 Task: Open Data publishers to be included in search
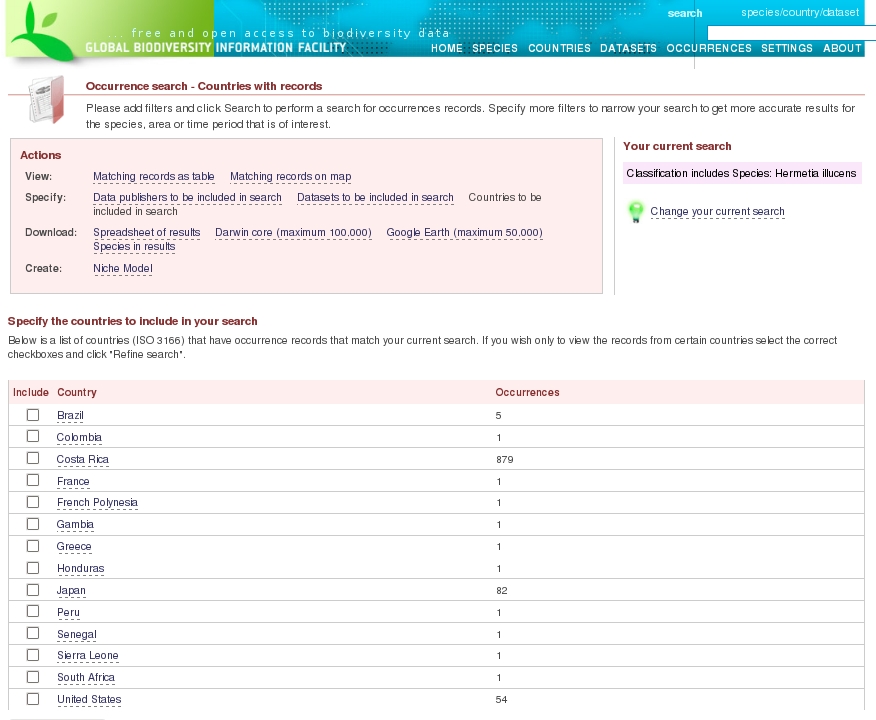[x=187, y=197]
